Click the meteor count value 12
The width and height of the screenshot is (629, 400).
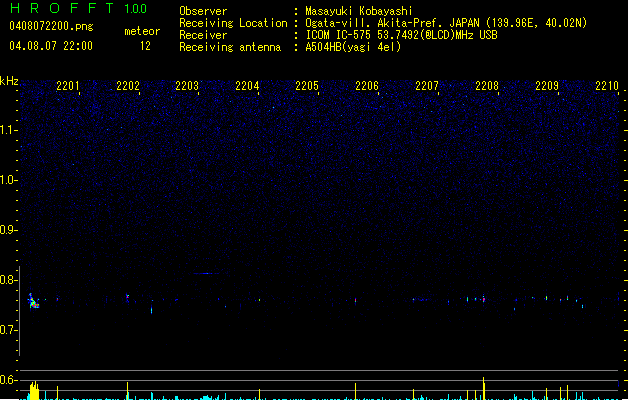coord(145,46)
